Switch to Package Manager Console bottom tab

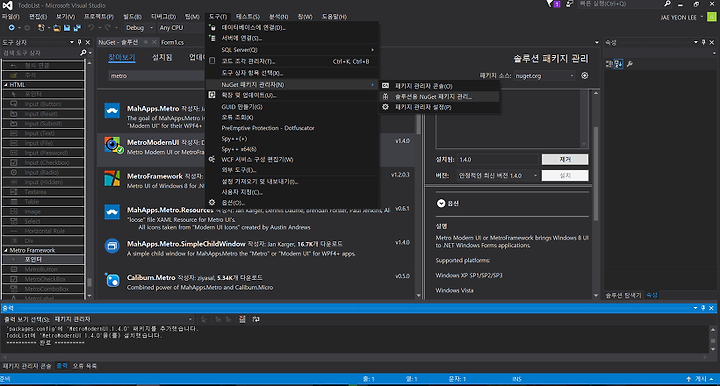27,366
